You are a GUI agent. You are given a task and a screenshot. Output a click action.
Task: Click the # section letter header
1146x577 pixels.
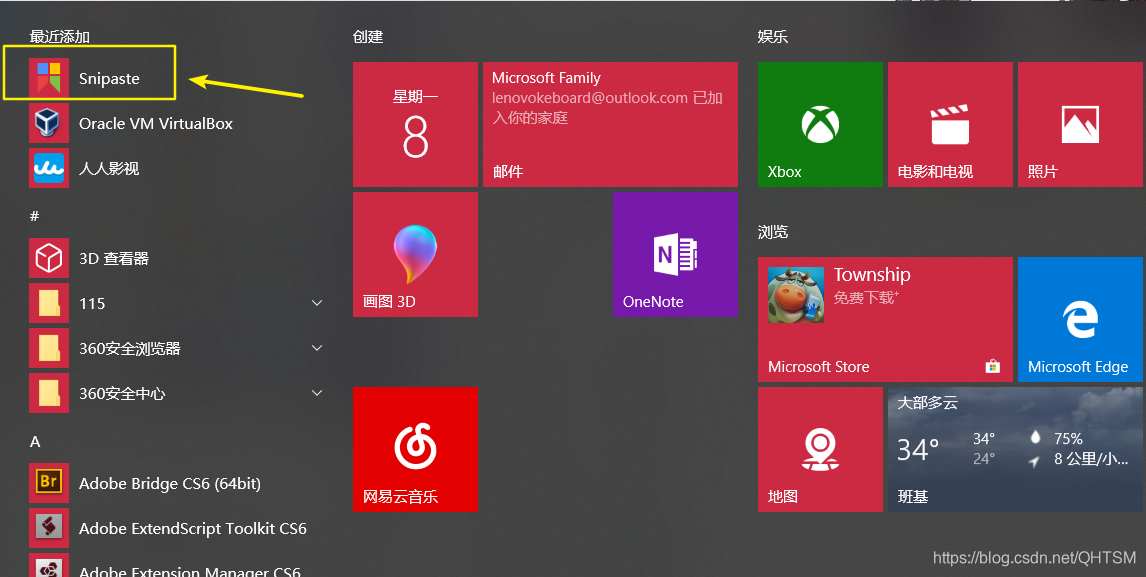[x=34, y=216]
